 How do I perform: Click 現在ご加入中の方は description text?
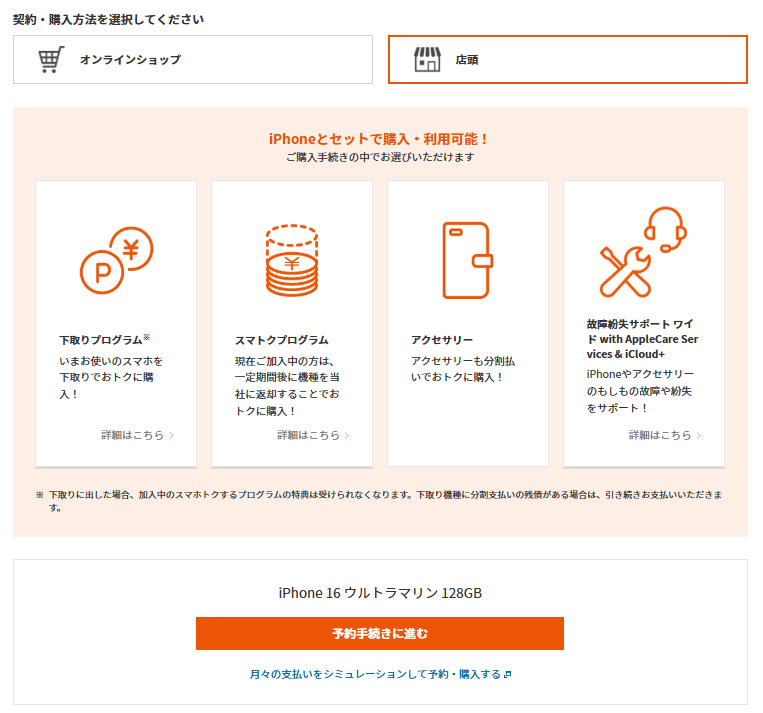click(287, 386)
